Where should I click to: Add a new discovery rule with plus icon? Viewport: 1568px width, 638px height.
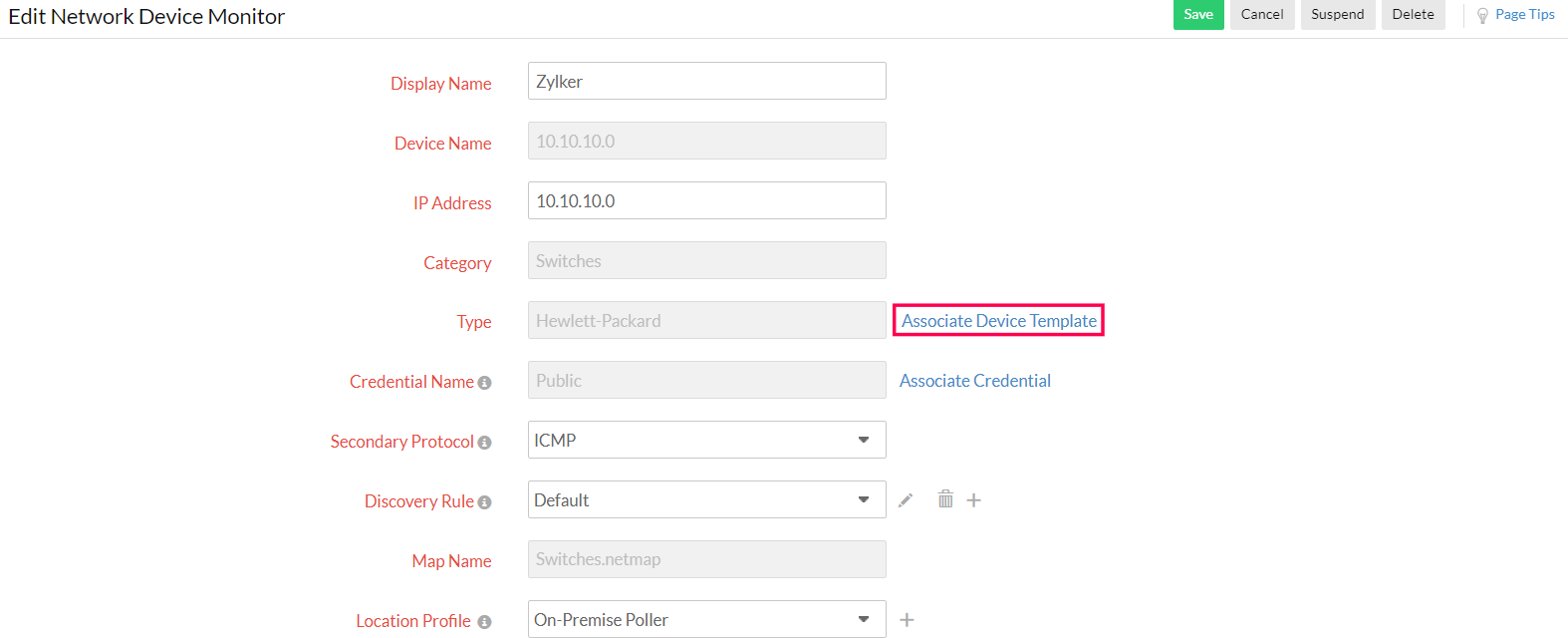click(973, 499)
